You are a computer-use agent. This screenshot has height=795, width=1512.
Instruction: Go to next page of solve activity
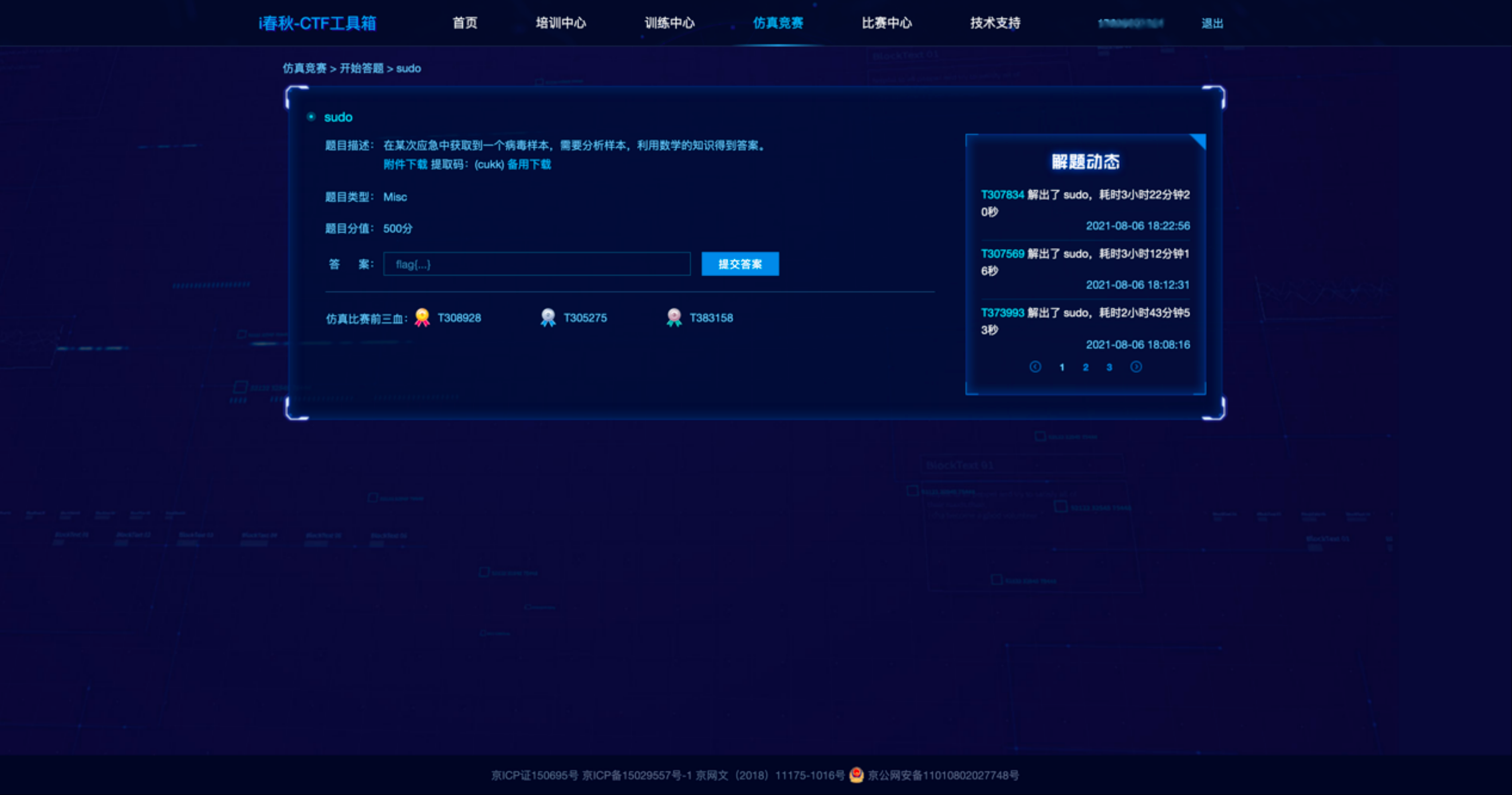(x=1136, y=367)
